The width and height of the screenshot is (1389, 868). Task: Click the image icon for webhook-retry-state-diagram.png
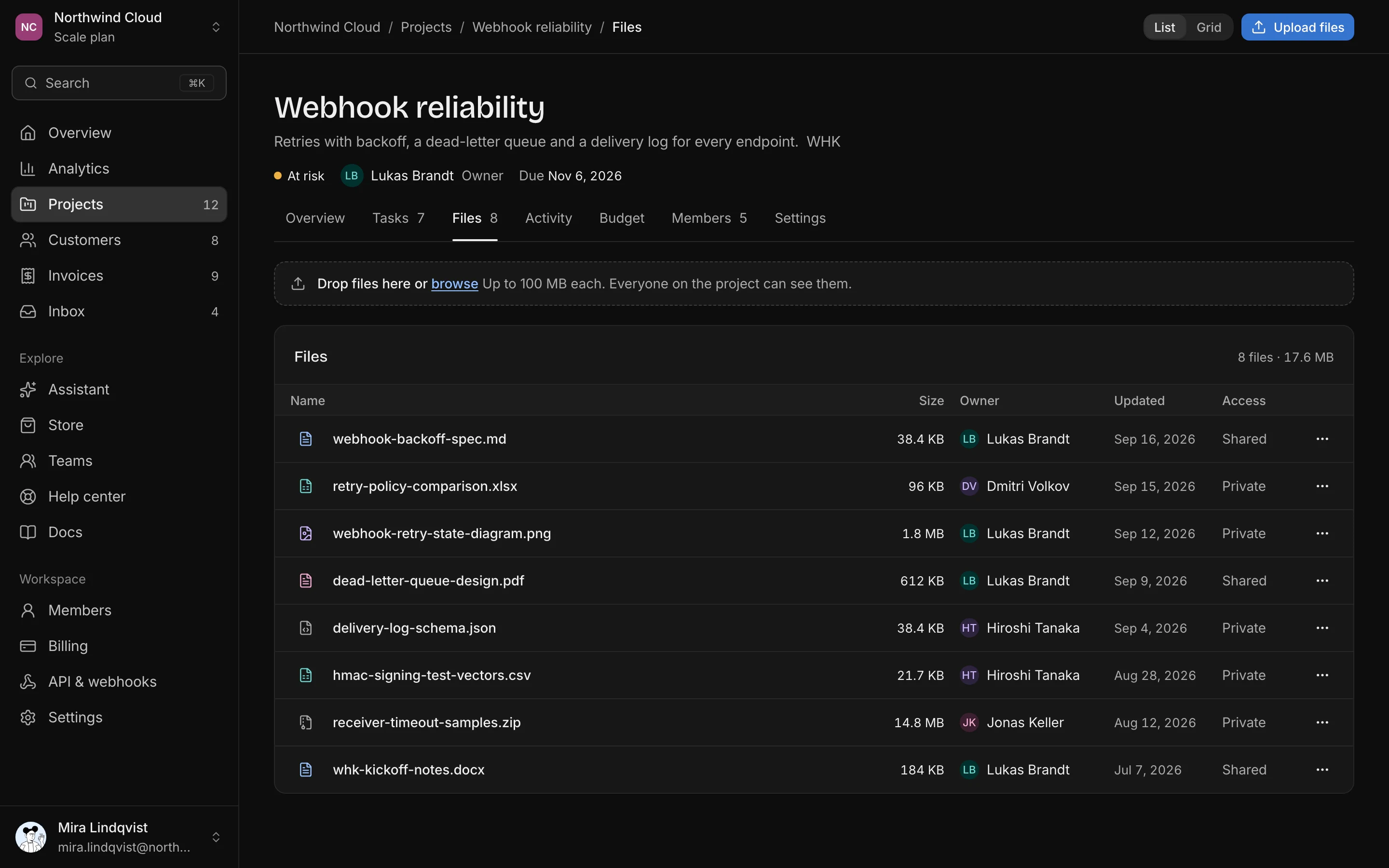[x=306, y=533]
